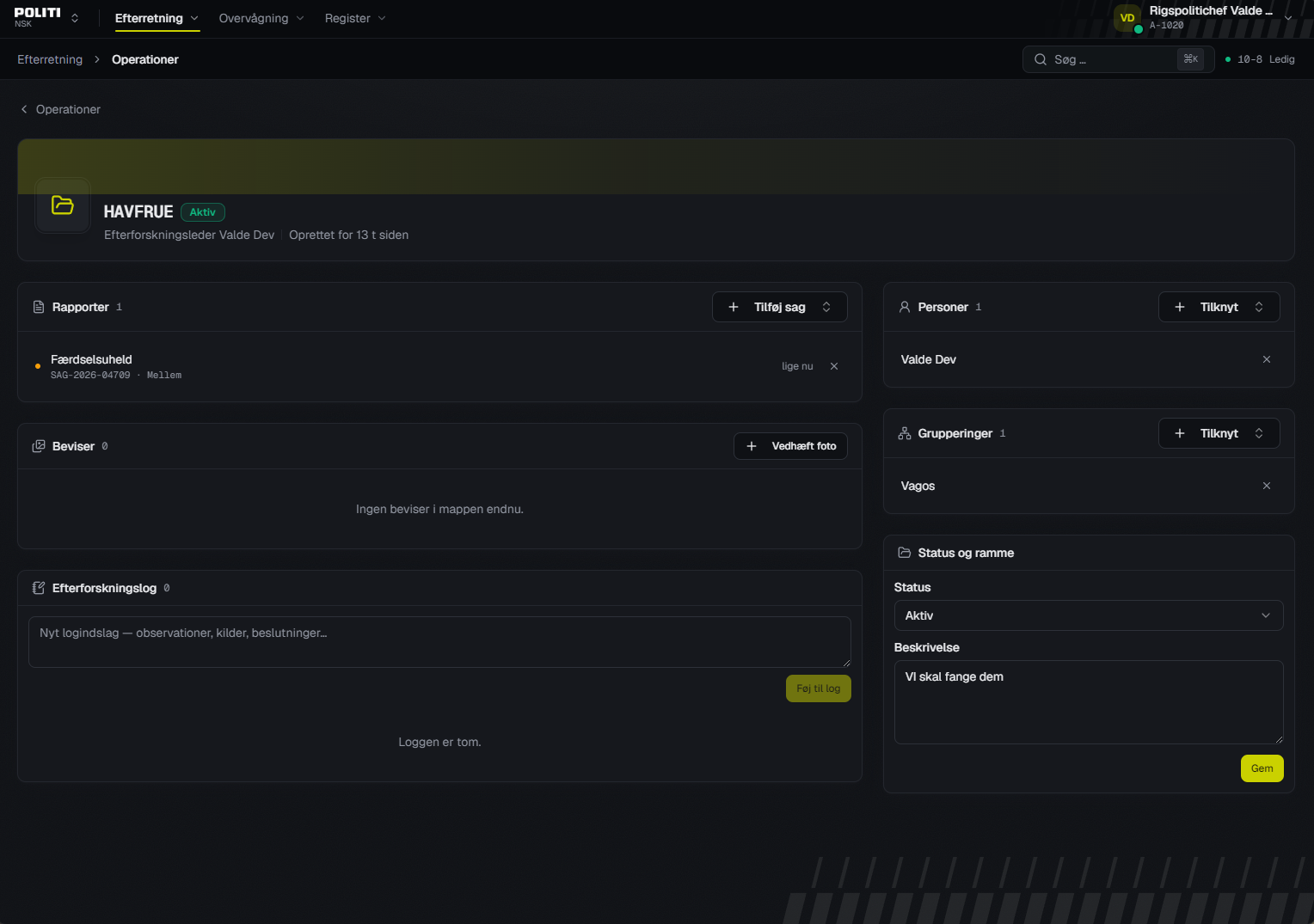Click the Beviser media icon

pyautogui.click(x=39, y=446)
